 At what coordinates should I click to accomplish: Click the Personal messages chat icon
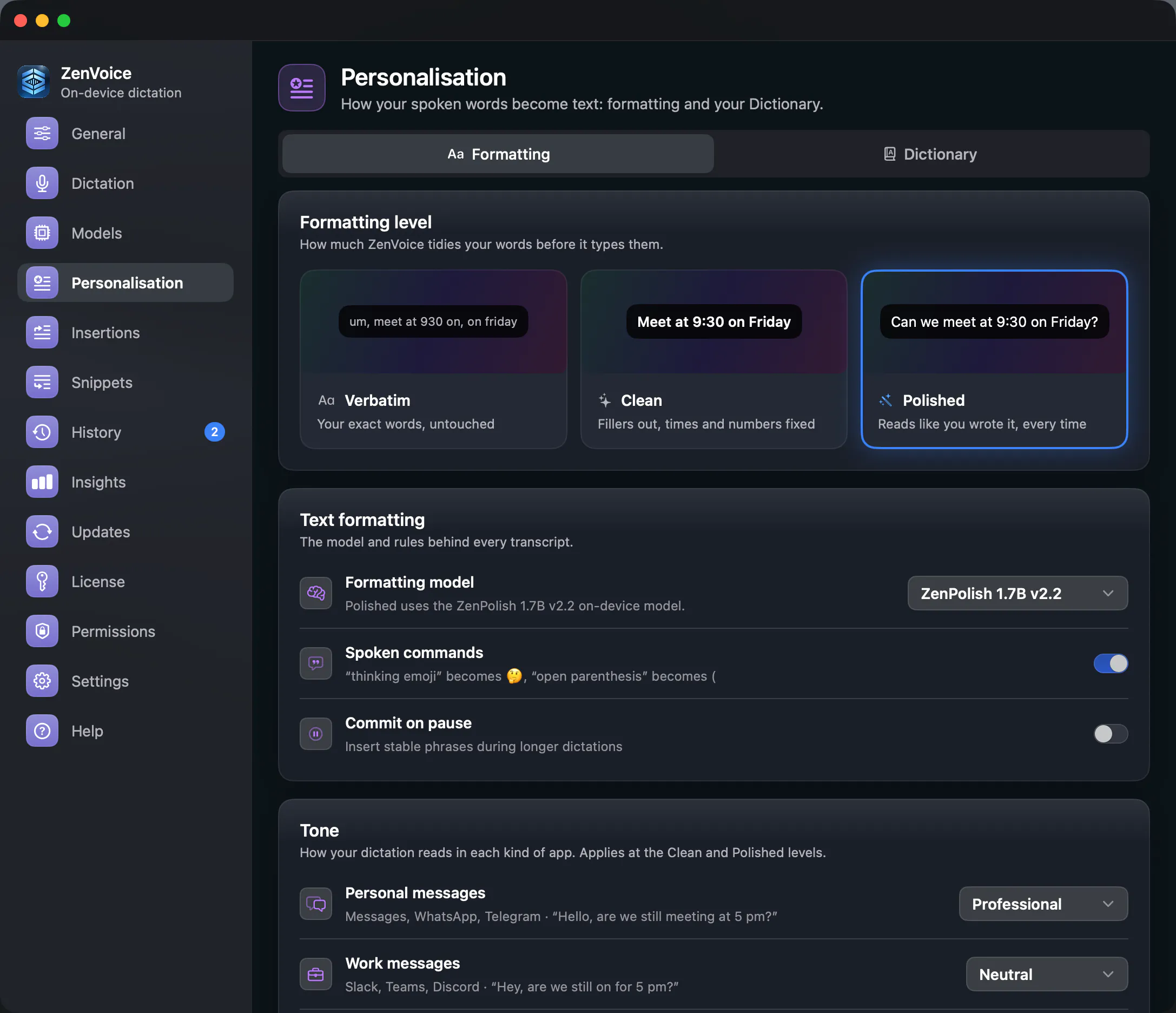315,904
